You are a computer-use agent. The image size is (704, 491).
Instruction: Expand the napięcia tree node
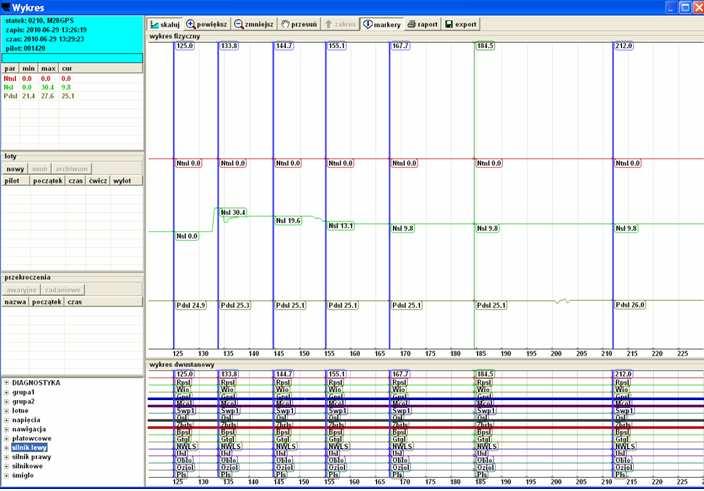pyautogui.click(x=7, y=420)
